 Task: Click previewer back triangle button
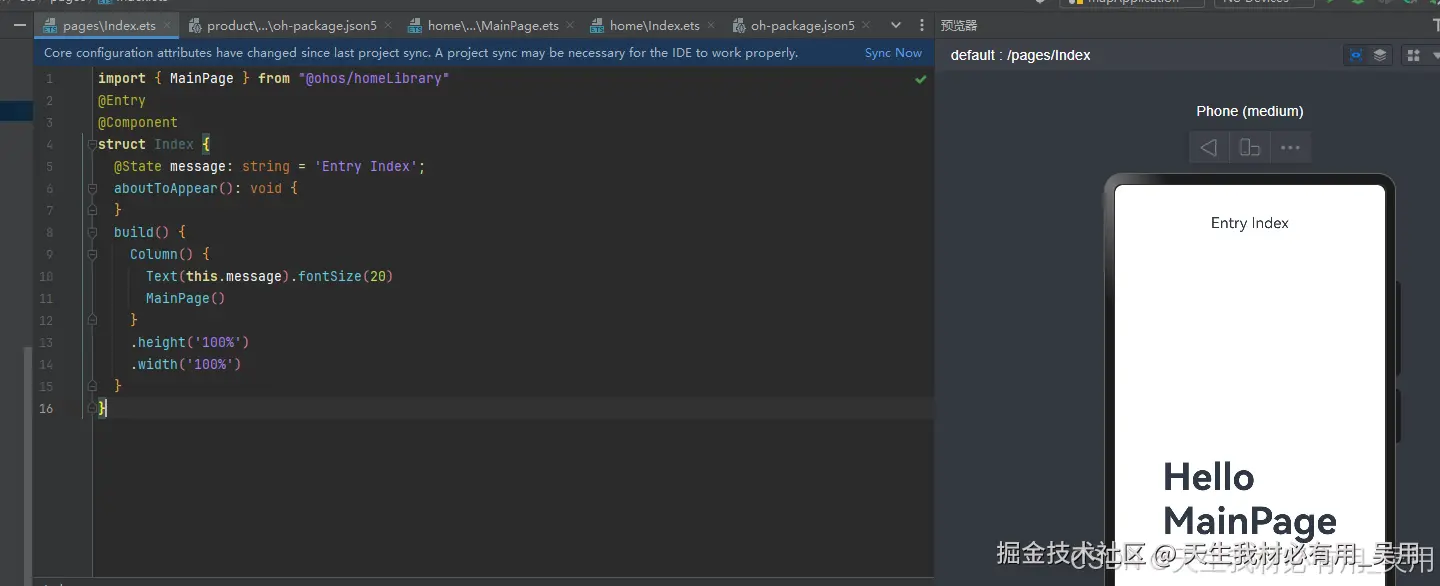pyautogui.click(x=1209, y=148)
